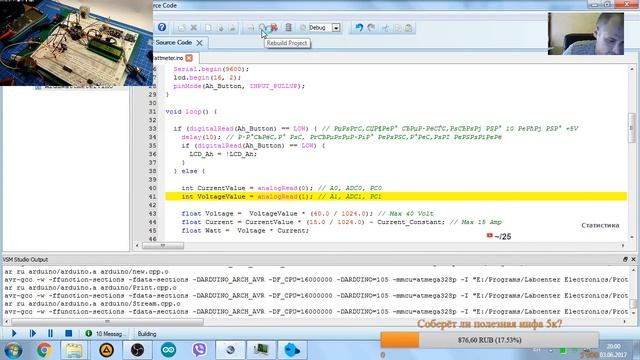The height and width of the screenshot is (360, 640).
Task: Close the Wattmeter.ino file tab
Action: pyautogui.click(x=189, y=58)
